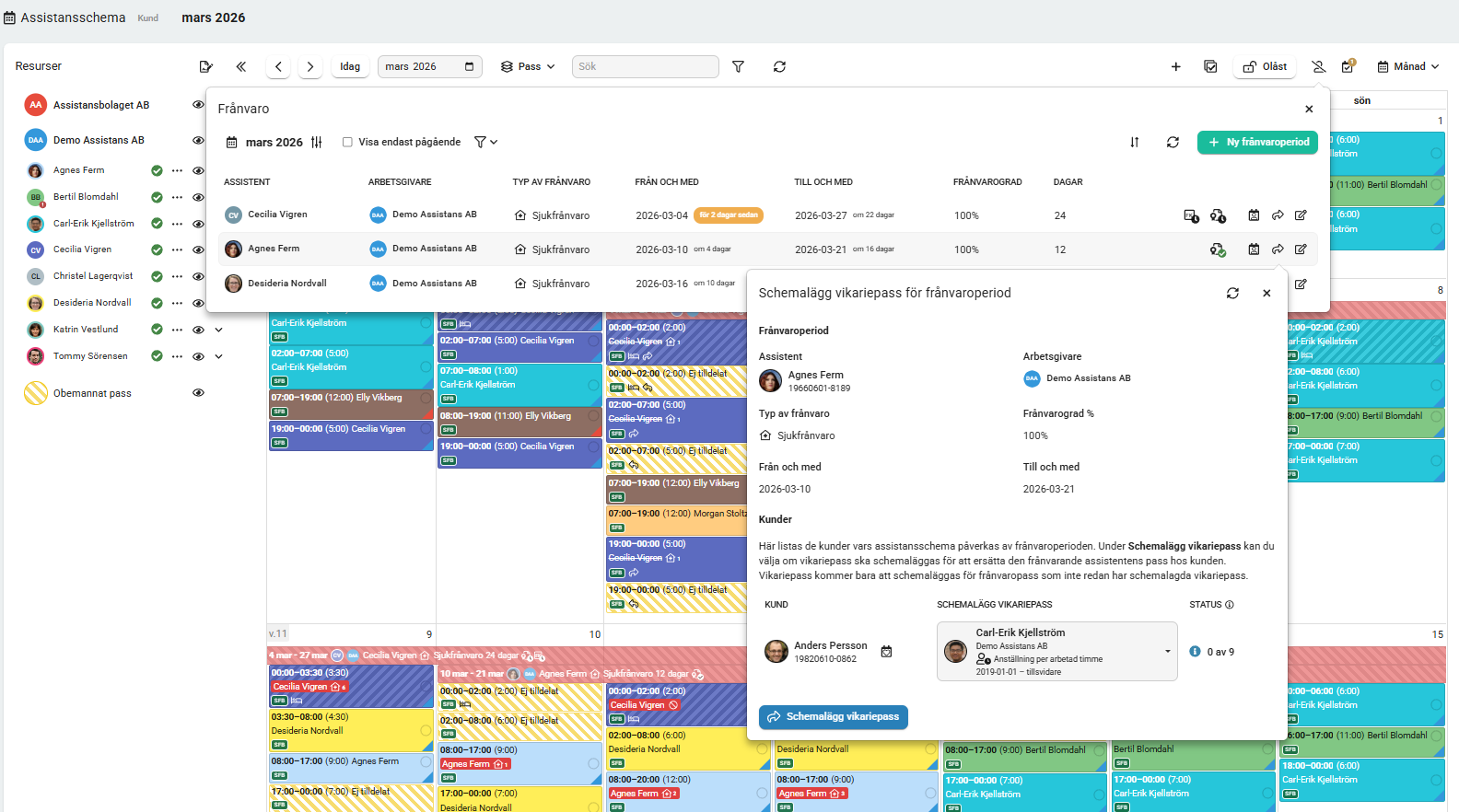Click Desideria Nordvall's absence row name
The image size is (1459, 812).
point(287,284)
